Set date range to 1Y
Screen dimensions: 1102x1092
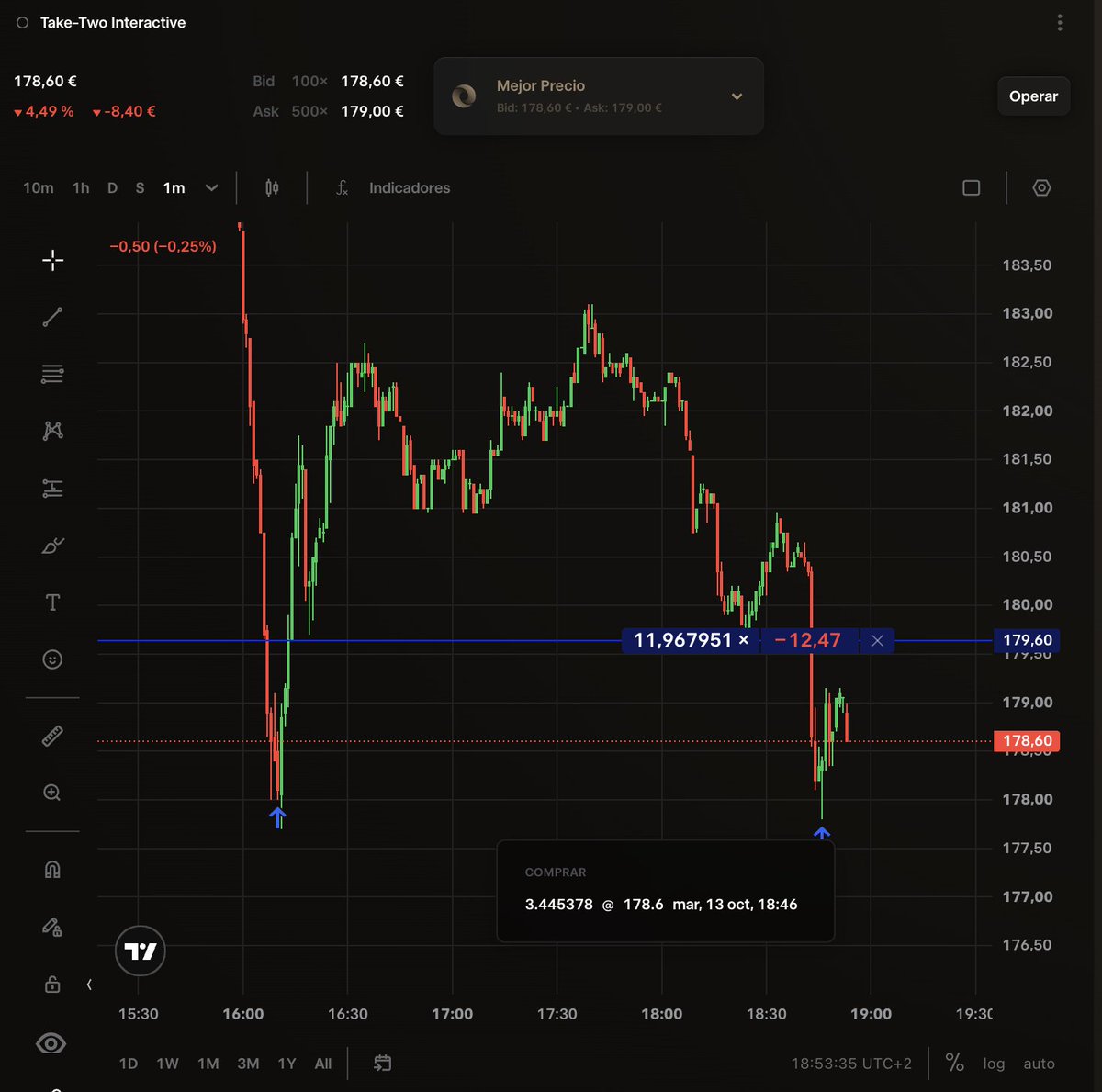click(287, 1064)
